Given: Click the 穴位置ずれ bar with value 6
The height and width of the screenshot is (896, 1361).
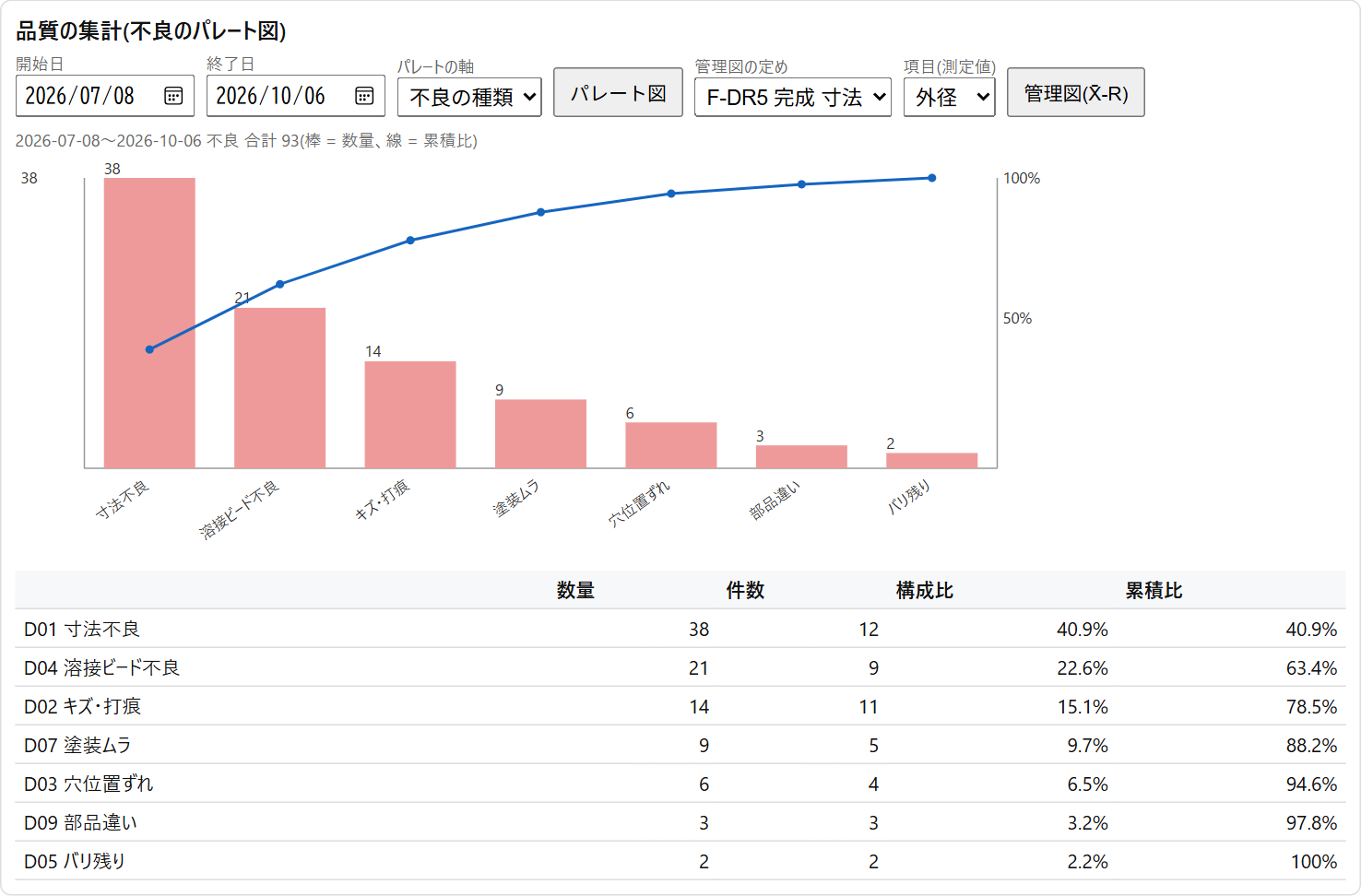Looking at the screenshot, I should [x=671, y=445].
